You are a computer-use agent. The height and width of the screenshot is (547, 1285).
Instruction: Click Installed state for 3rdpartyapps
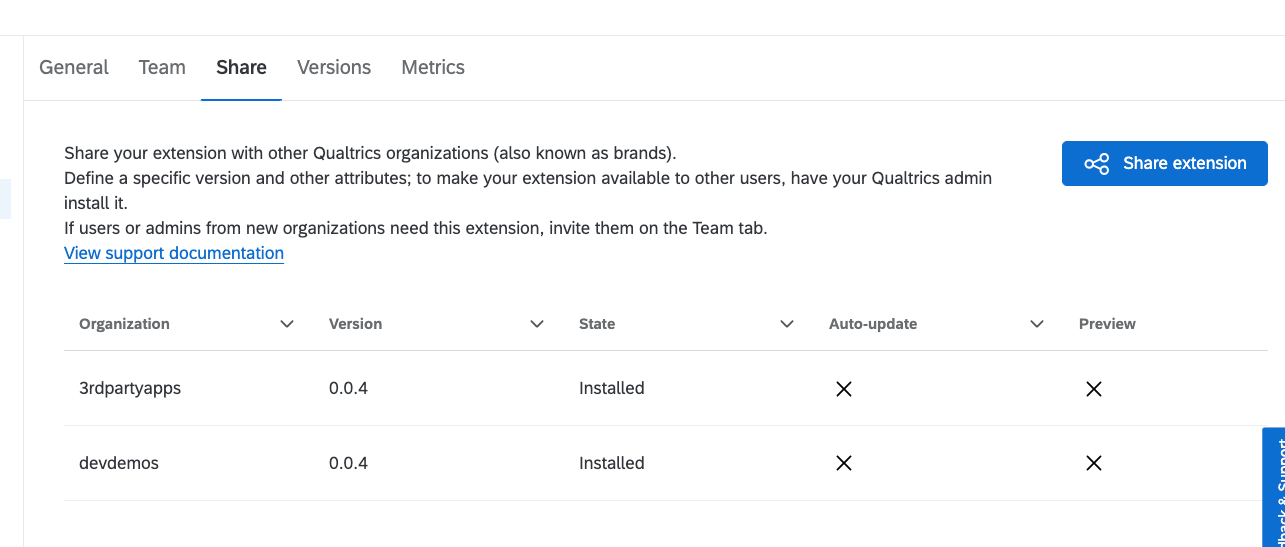point(612,388)
